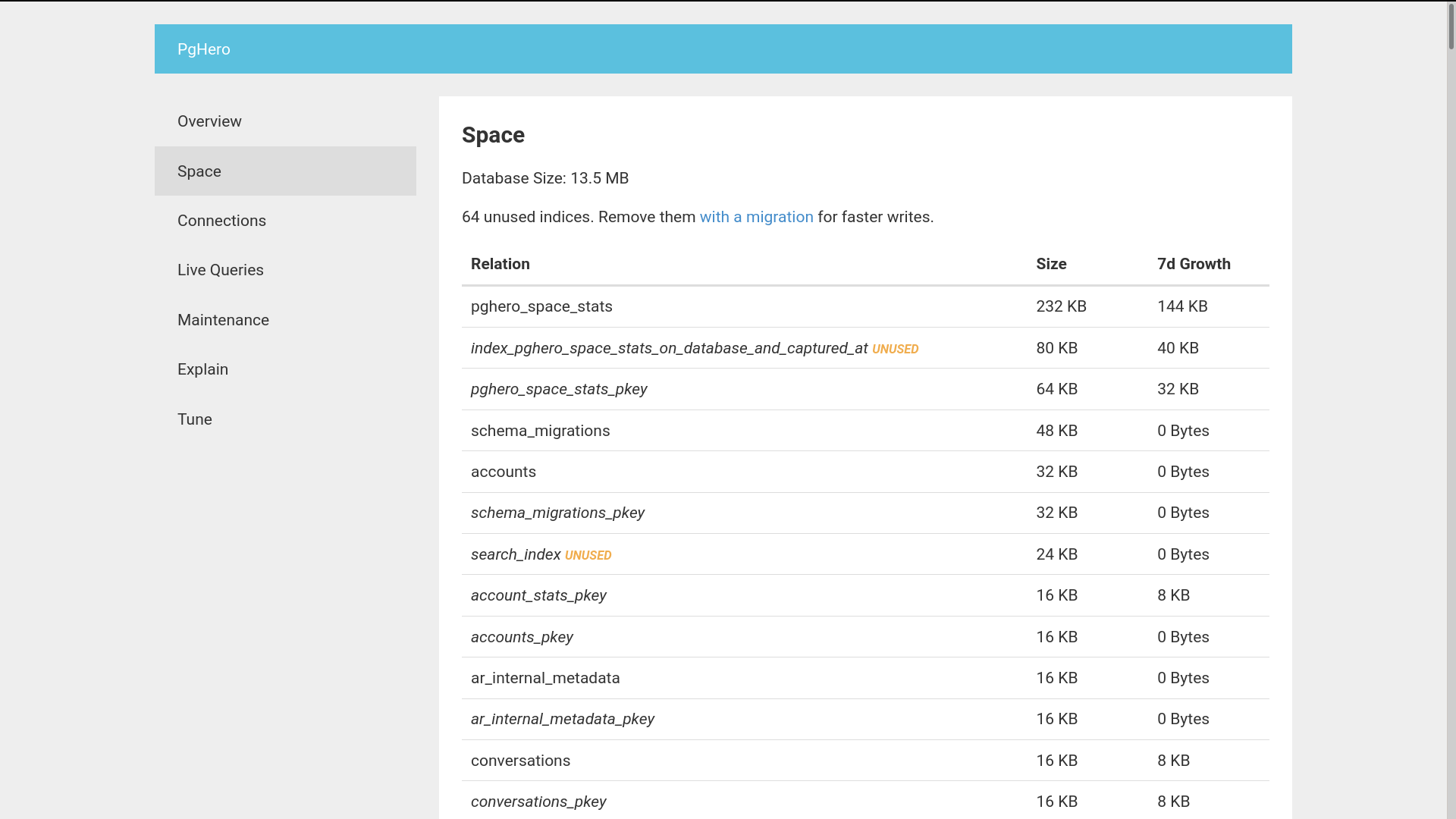Click the PgHero header logo link
1456x819 pixels.
203,49
